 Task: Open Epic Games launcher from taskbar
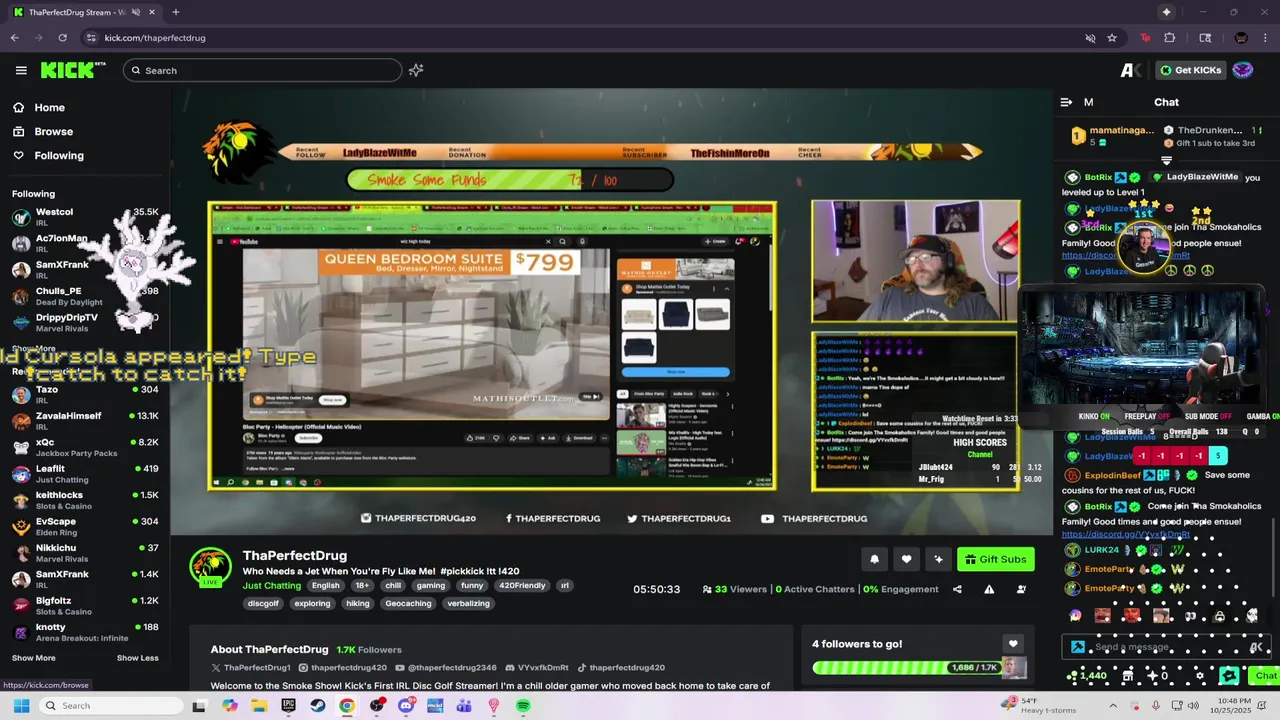tap(288, 706)
